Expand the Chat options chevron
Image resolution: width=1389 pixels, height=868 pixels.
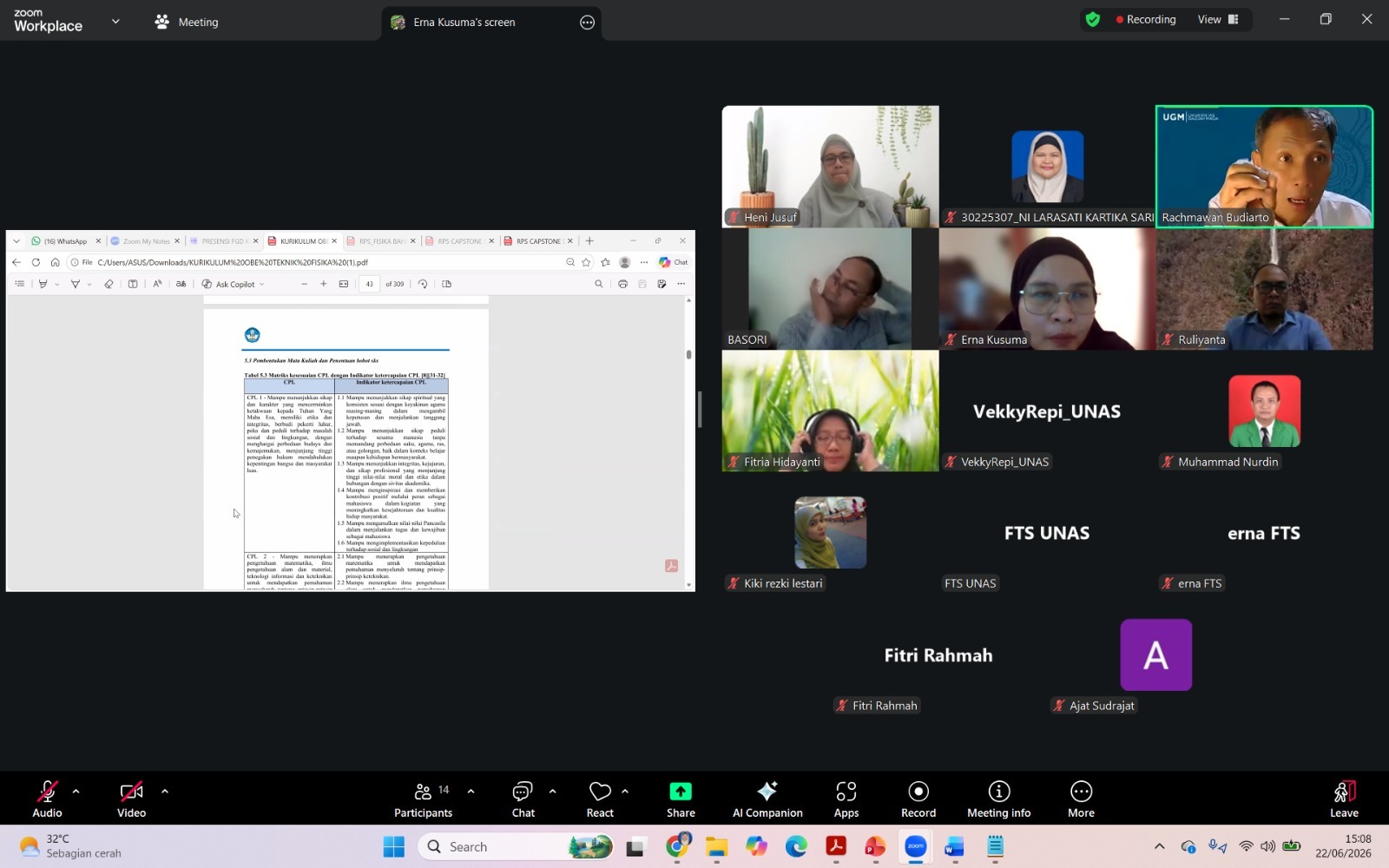click(x=552, y=792)
